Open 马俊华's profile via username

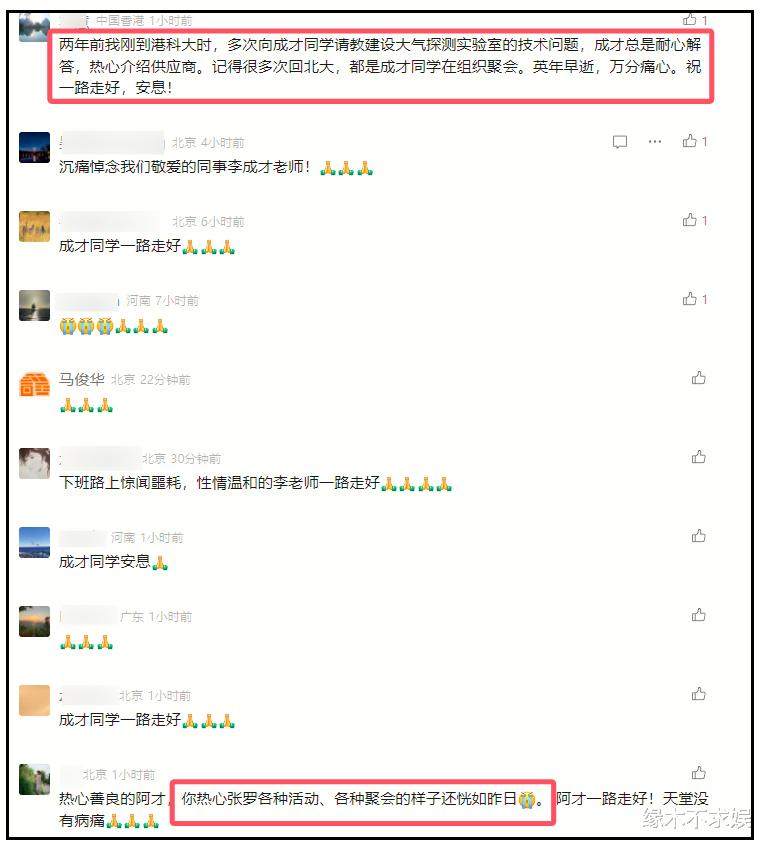click(81, 380)
